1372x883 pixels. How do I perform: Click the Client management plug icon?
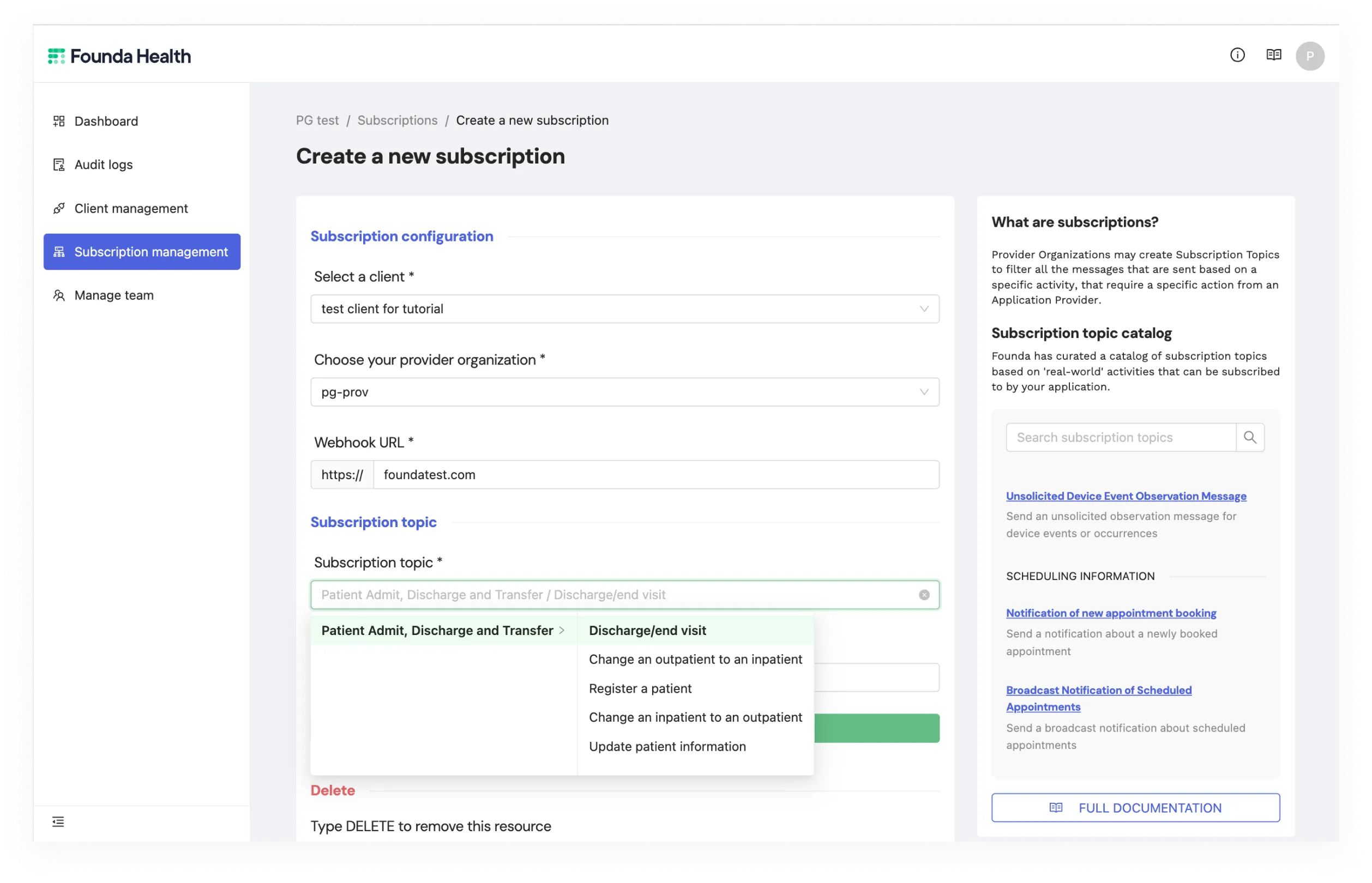point(58,208)
